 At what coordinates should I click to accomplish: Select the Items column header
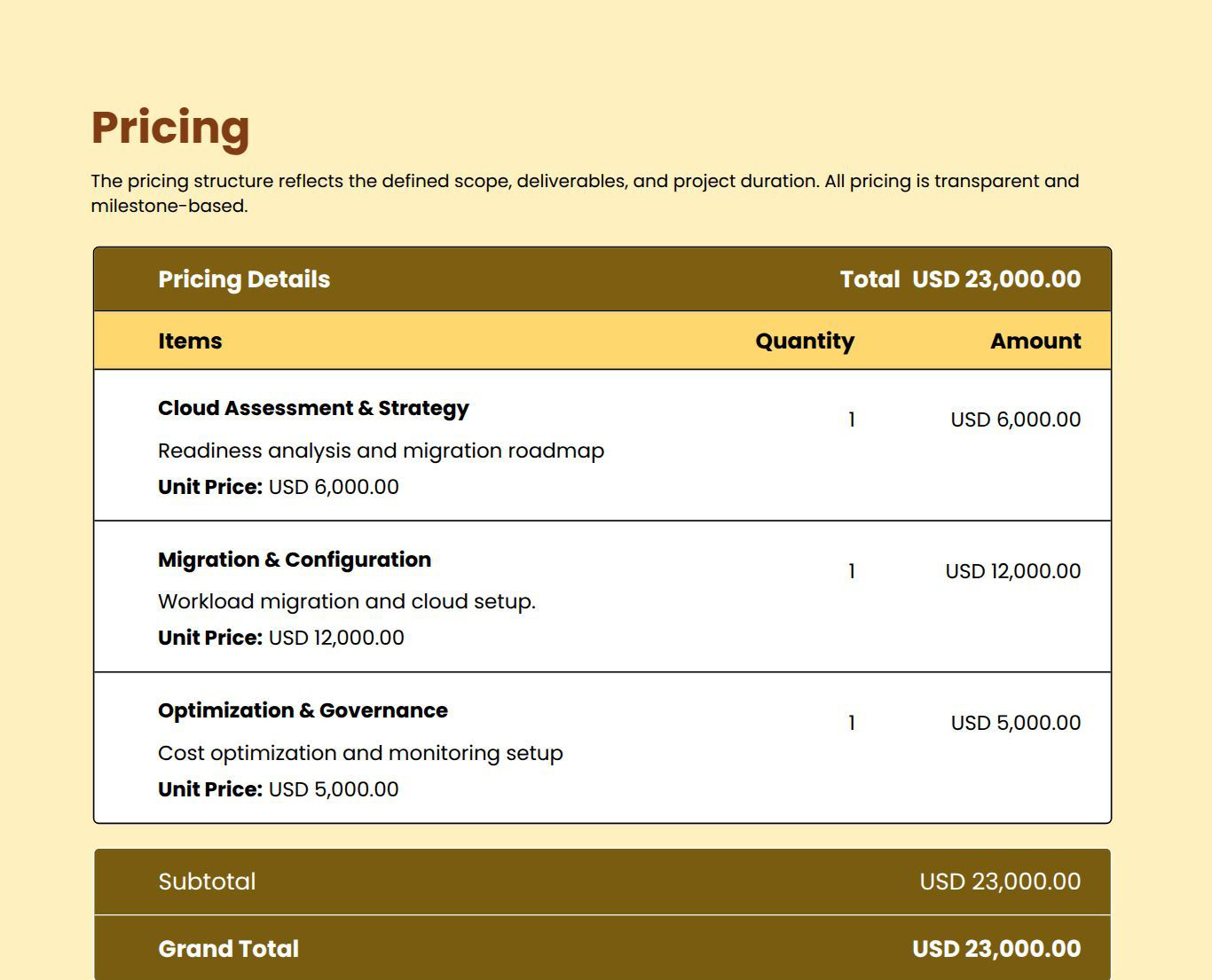190,341
